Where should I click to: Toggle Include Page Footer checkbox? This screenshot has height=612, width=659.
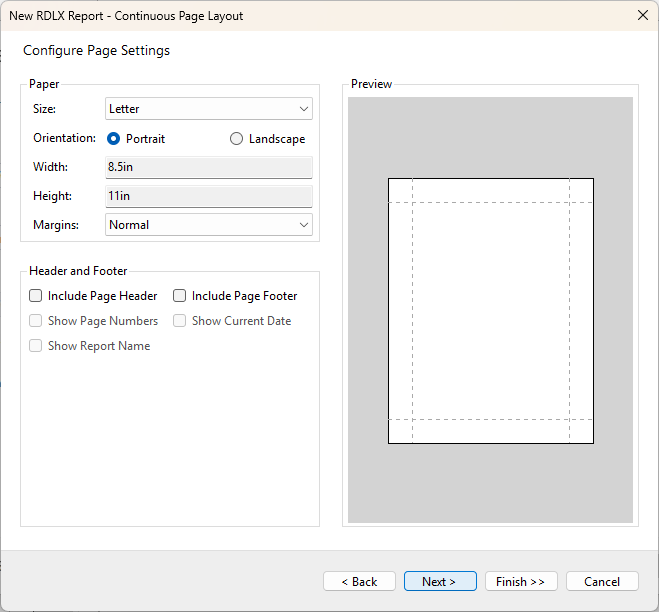[x=180, y=296]
